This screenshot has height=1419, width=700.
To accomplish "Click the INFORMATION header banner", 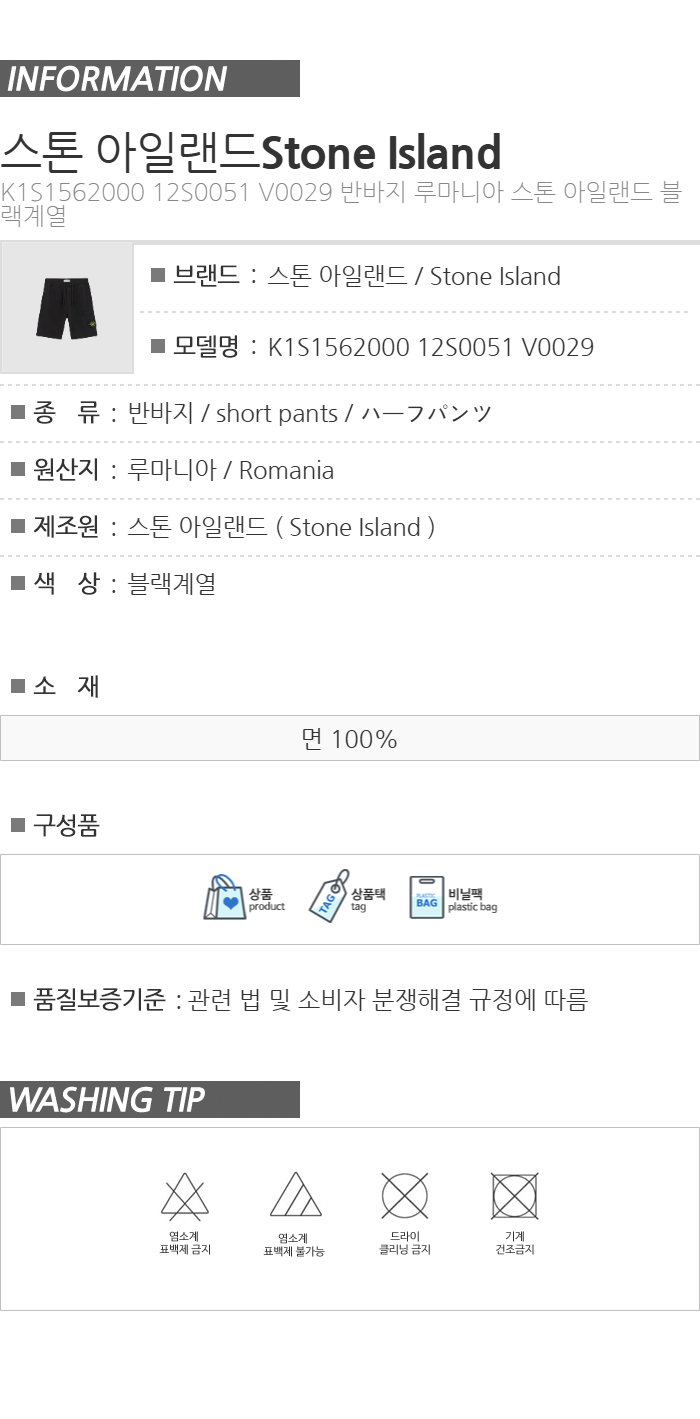I will 150,79.
